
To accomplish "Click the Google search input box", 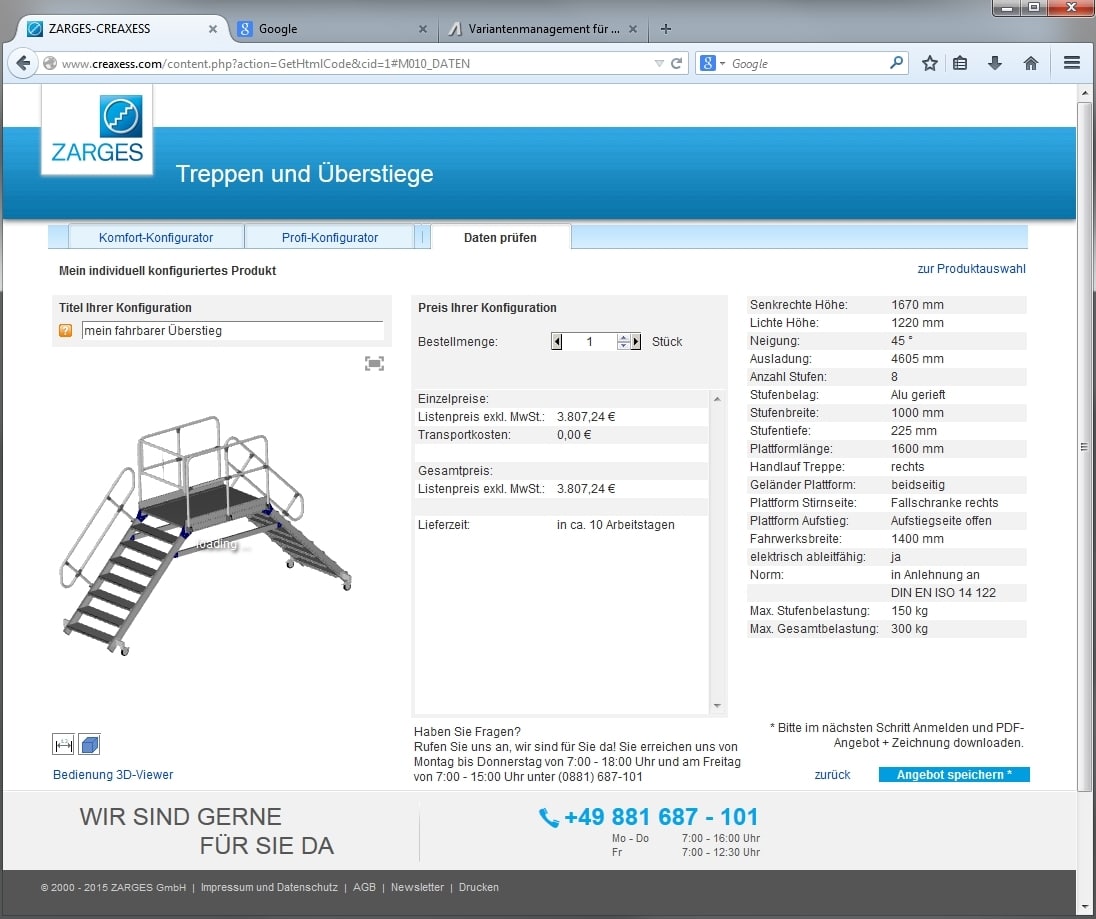I will (x=807, y=64).
